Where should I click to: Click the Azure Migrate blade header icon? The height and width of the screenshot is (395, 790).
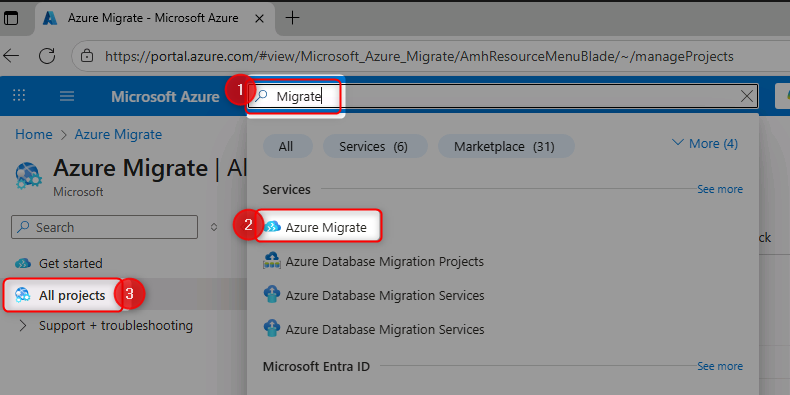[28, 177]
